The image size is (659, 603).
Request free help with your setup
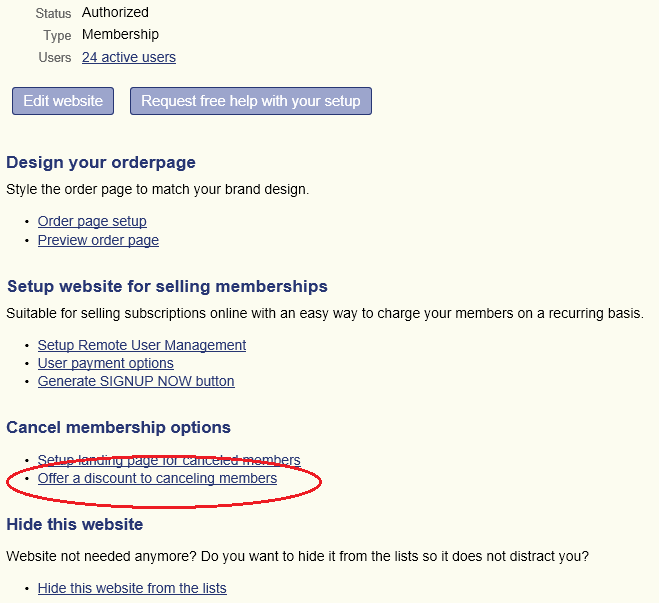251,101
